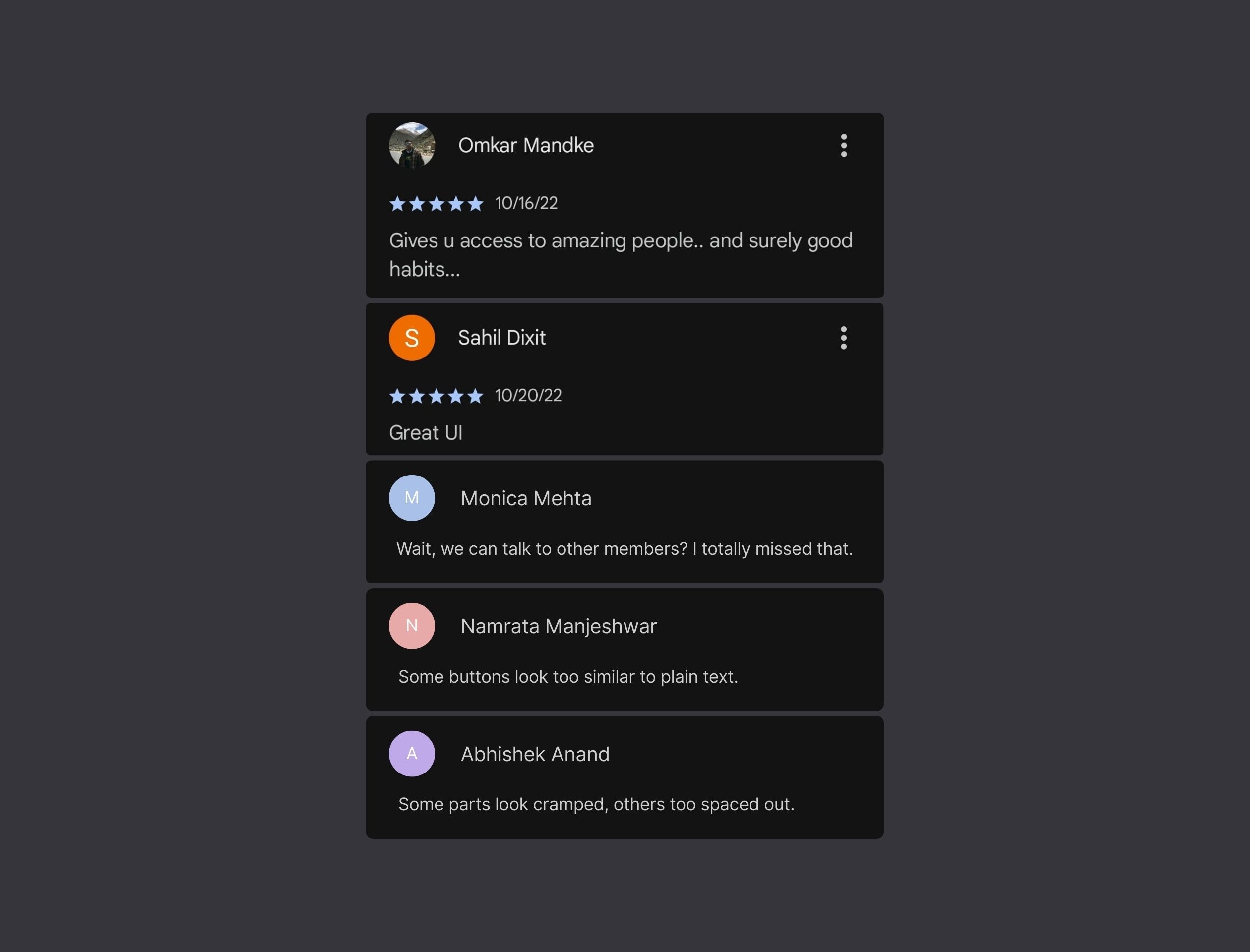Screen dimensions: 1250x952
Task: Click the "Gives u access to amazing people" review
Action: click(620, 254)
